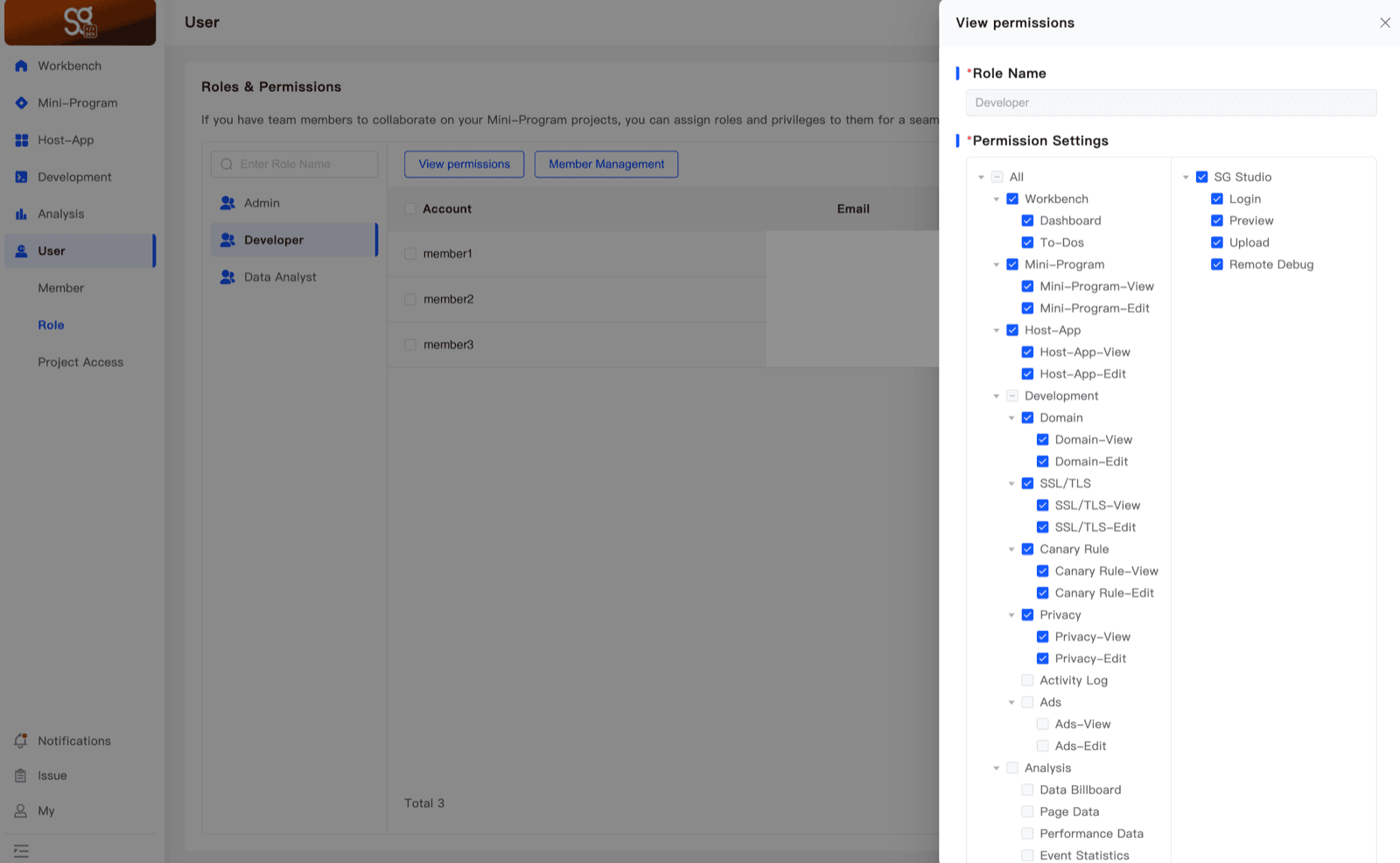Collapse the SSL/TLS tree node
The image size is (1400, 863).
(1011, 484)
